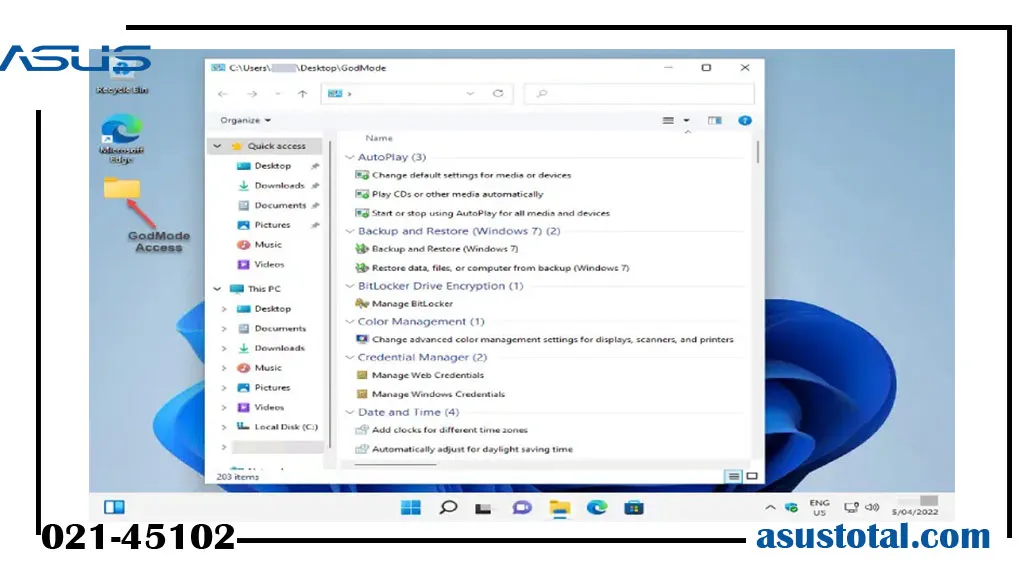This screenshot has height=575, width=1024.
Task: Select Pictures under This PC
Action: click(272, 387)
